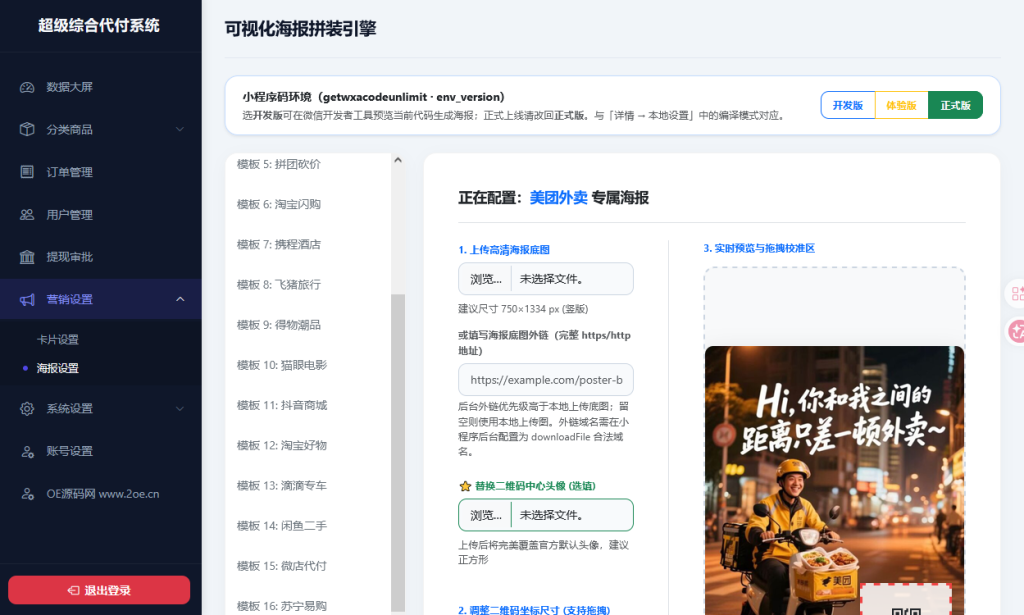The width and height of the screenshot is (1024, 615).
Task: Click the star icon beside 替换二维码中心头像
Action: pyautogui.click(x=465, y=486)
